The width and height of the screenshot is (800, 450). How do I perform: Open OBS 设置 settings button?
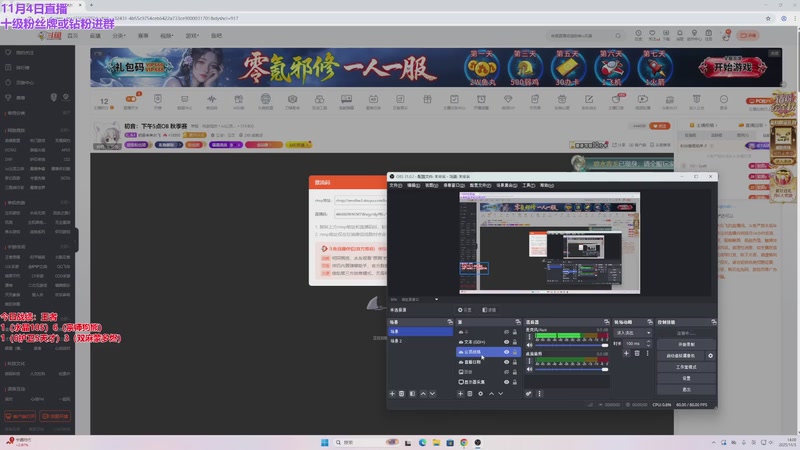pos(686,378)
